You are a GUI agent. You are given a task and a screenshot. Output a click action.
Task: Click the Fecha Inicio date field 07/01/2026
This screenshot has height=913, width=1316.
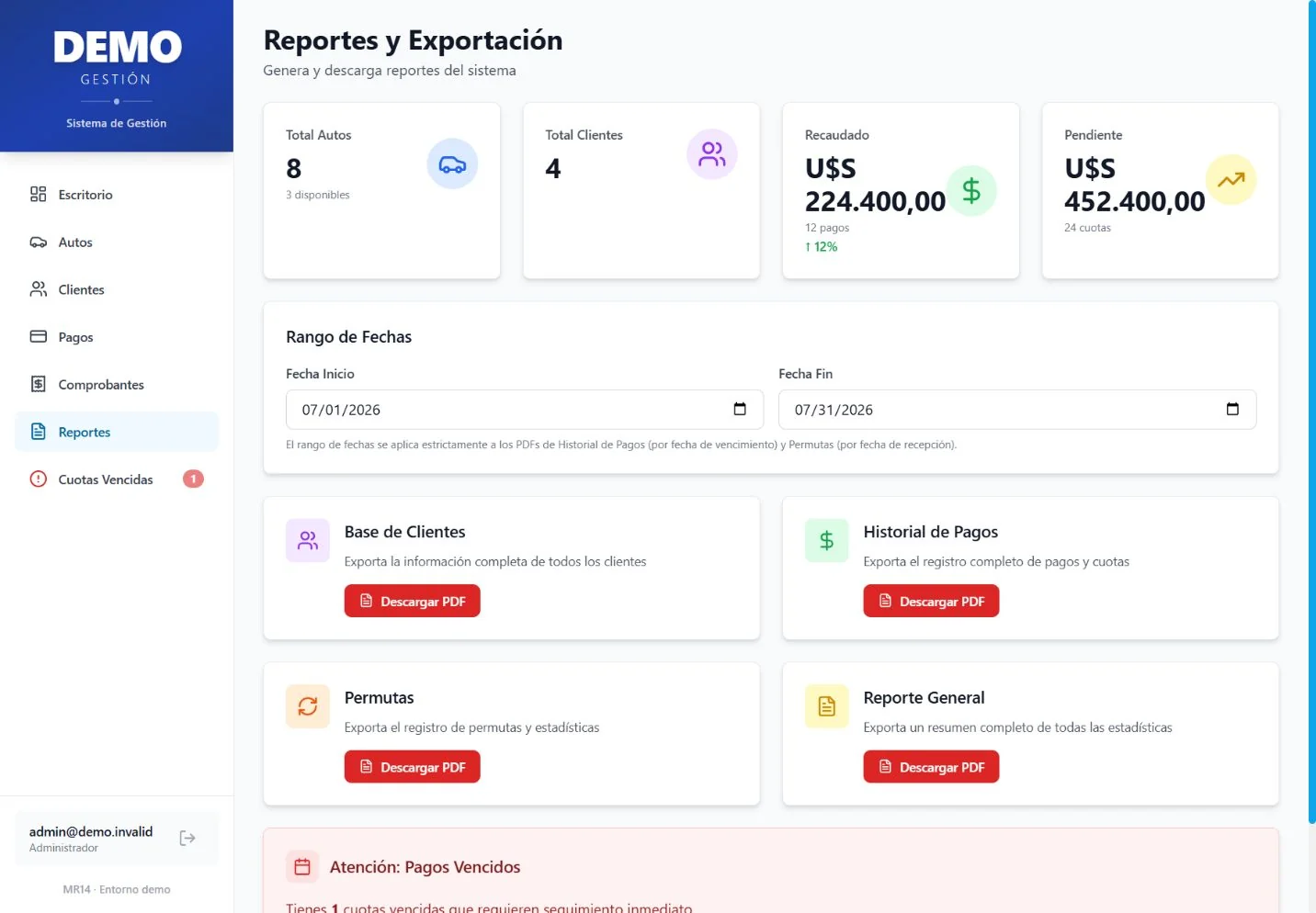tap(525, 410)
